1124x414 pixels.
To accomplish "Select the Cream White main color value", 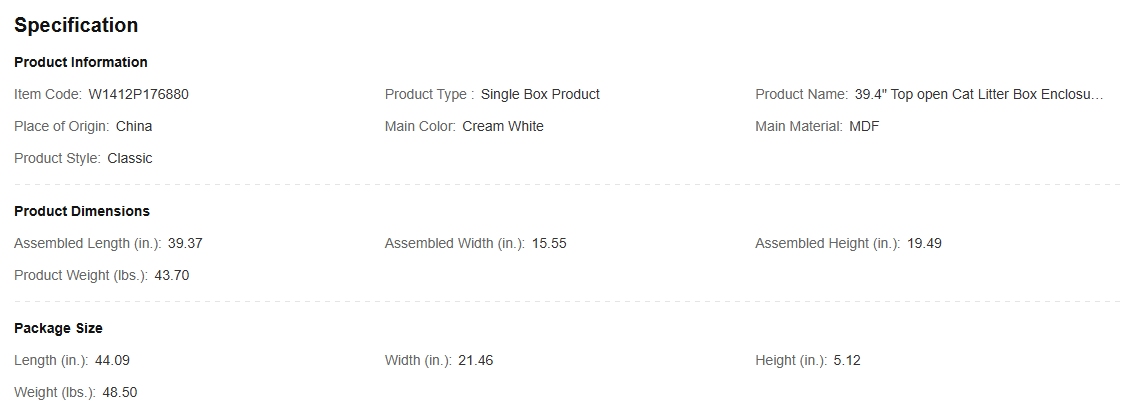I will point(503,127).
